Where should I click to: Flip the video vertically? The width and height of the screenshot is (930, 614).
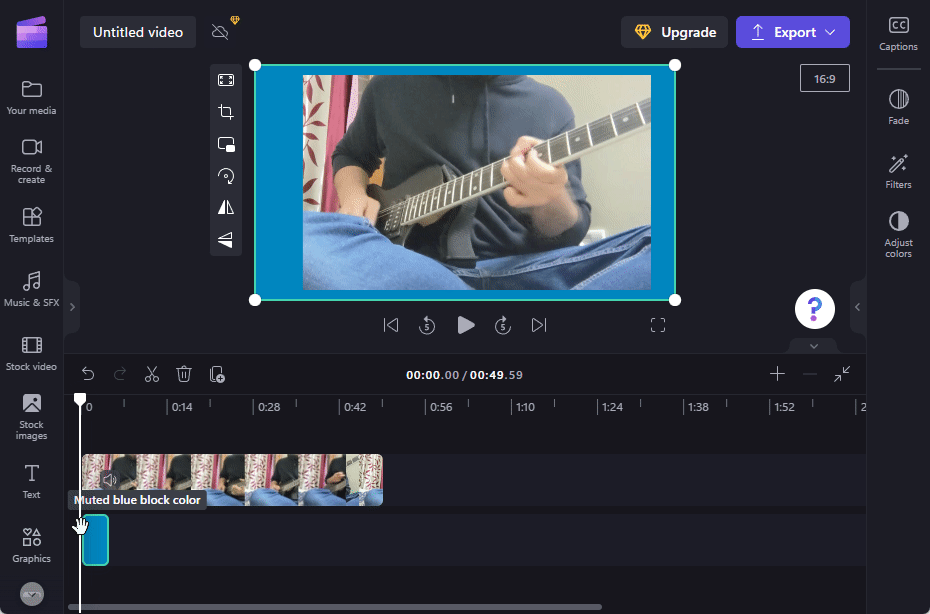pos(226,239)
